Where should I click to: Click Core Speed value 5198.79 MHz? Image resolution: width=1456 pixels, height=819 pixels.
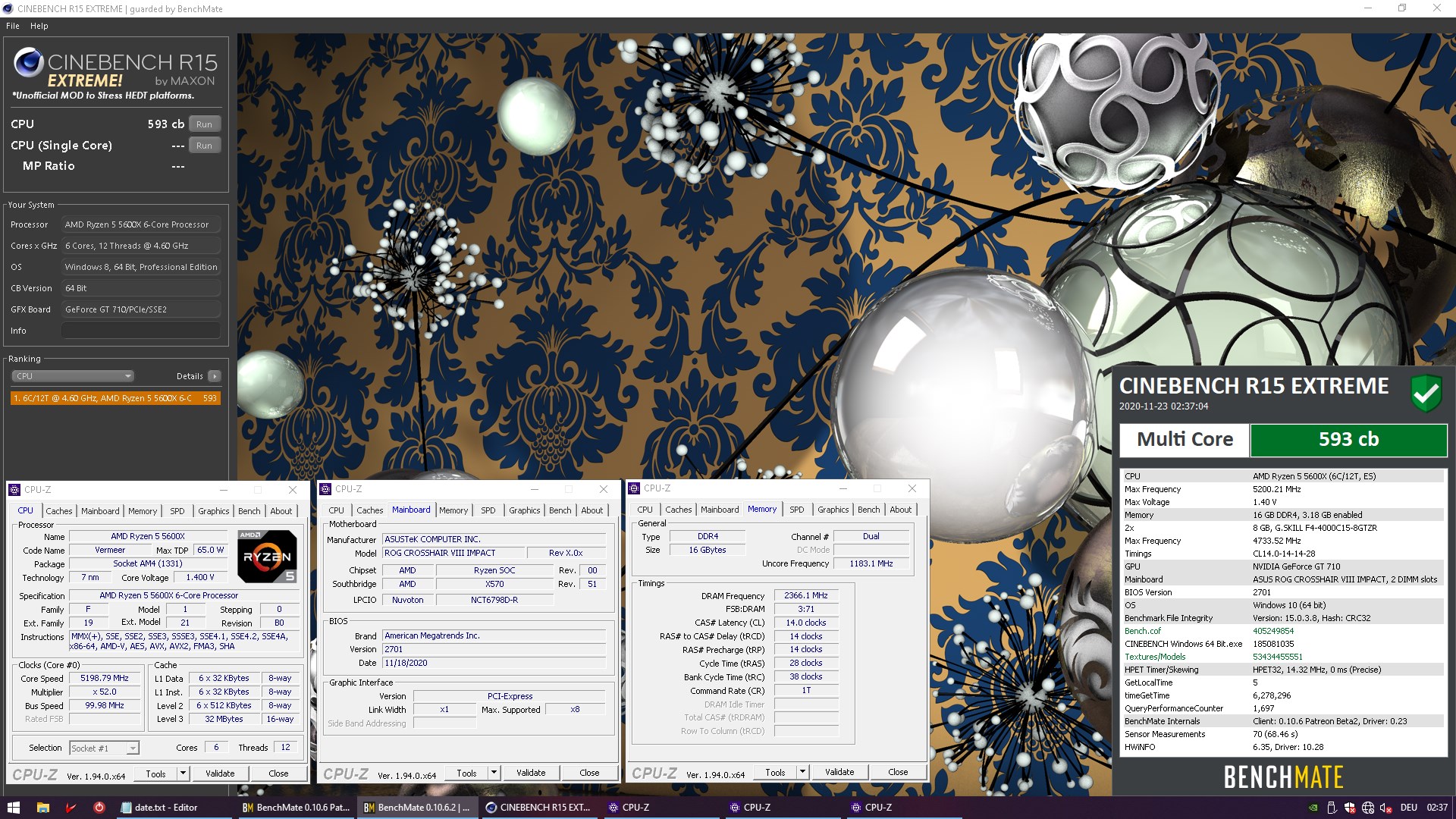[105, 679]
